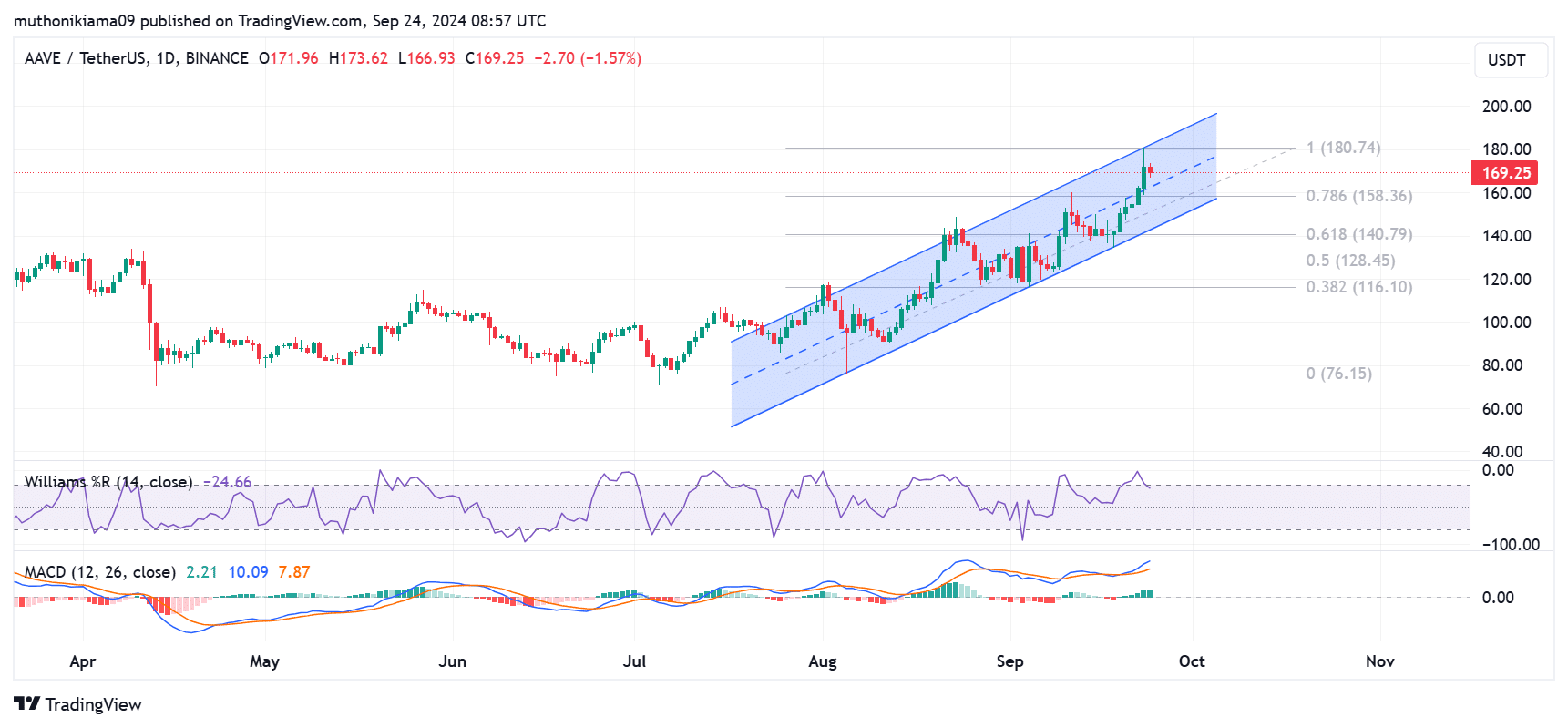Viewport: 1568px width, 728px height.
Task: Click the Williams %R indicator label
Action: [108, 482]
